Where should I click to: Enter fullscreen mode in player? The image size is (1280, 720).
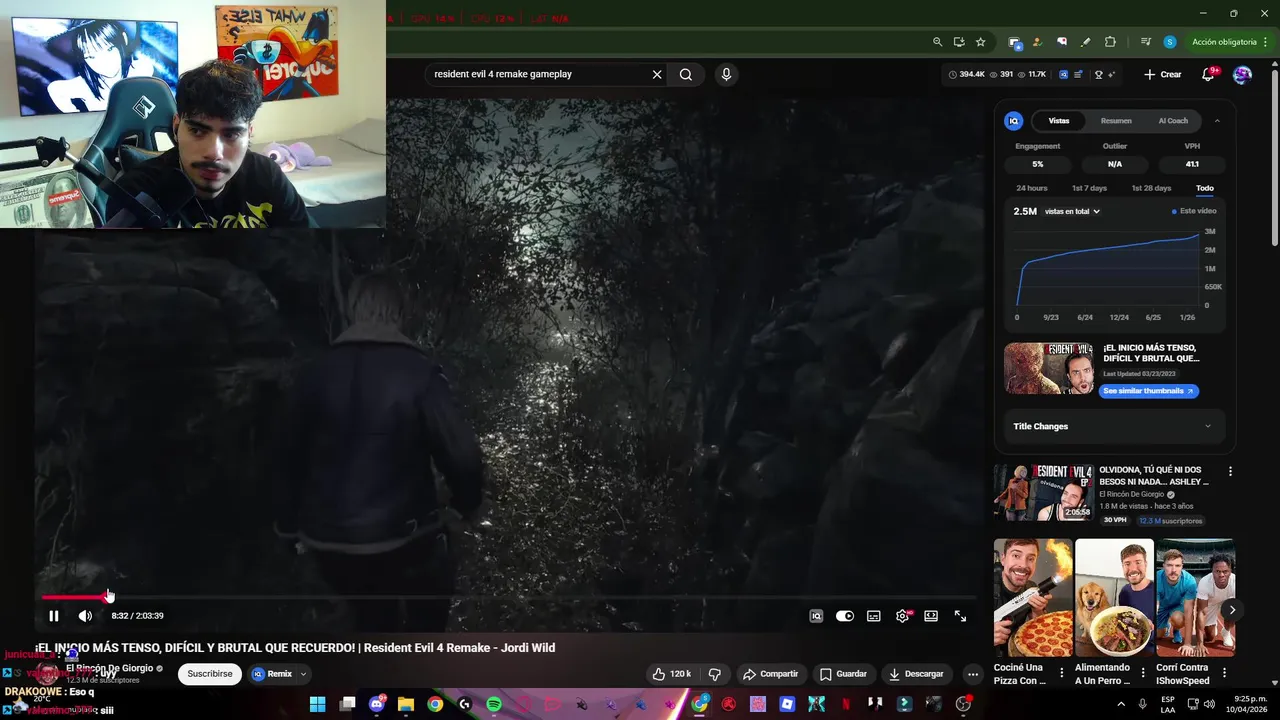tap(960, 616)
